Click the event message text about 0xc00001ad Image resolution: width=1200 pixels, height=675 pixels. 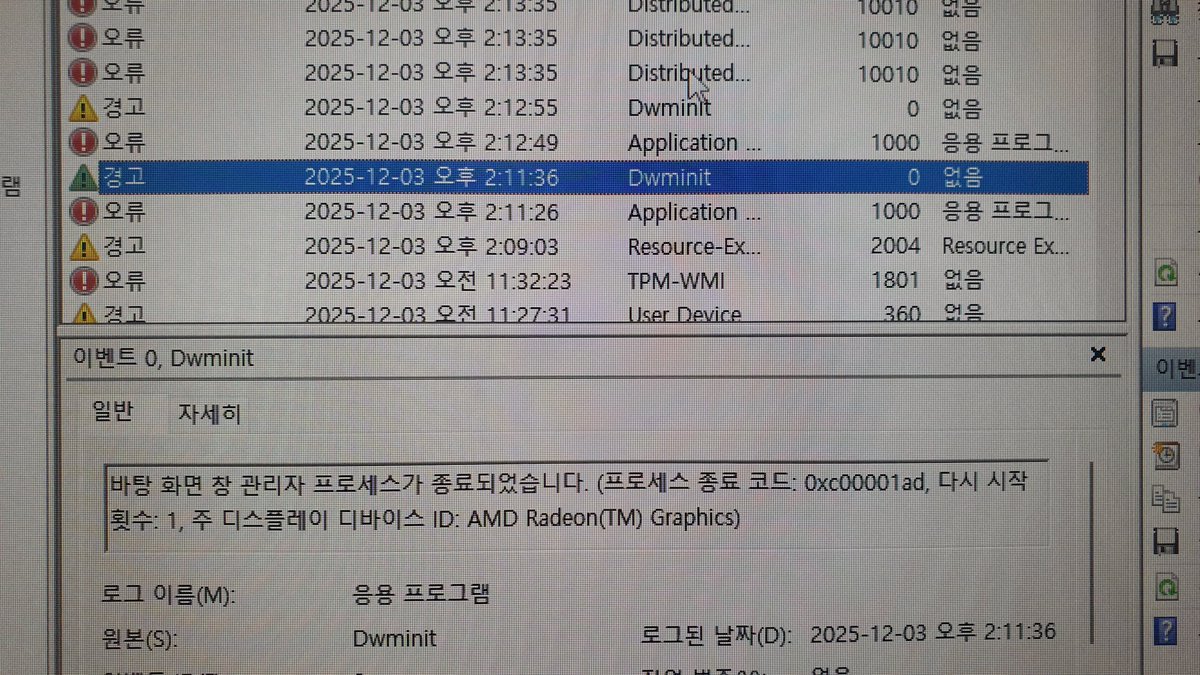coord(570,501)
